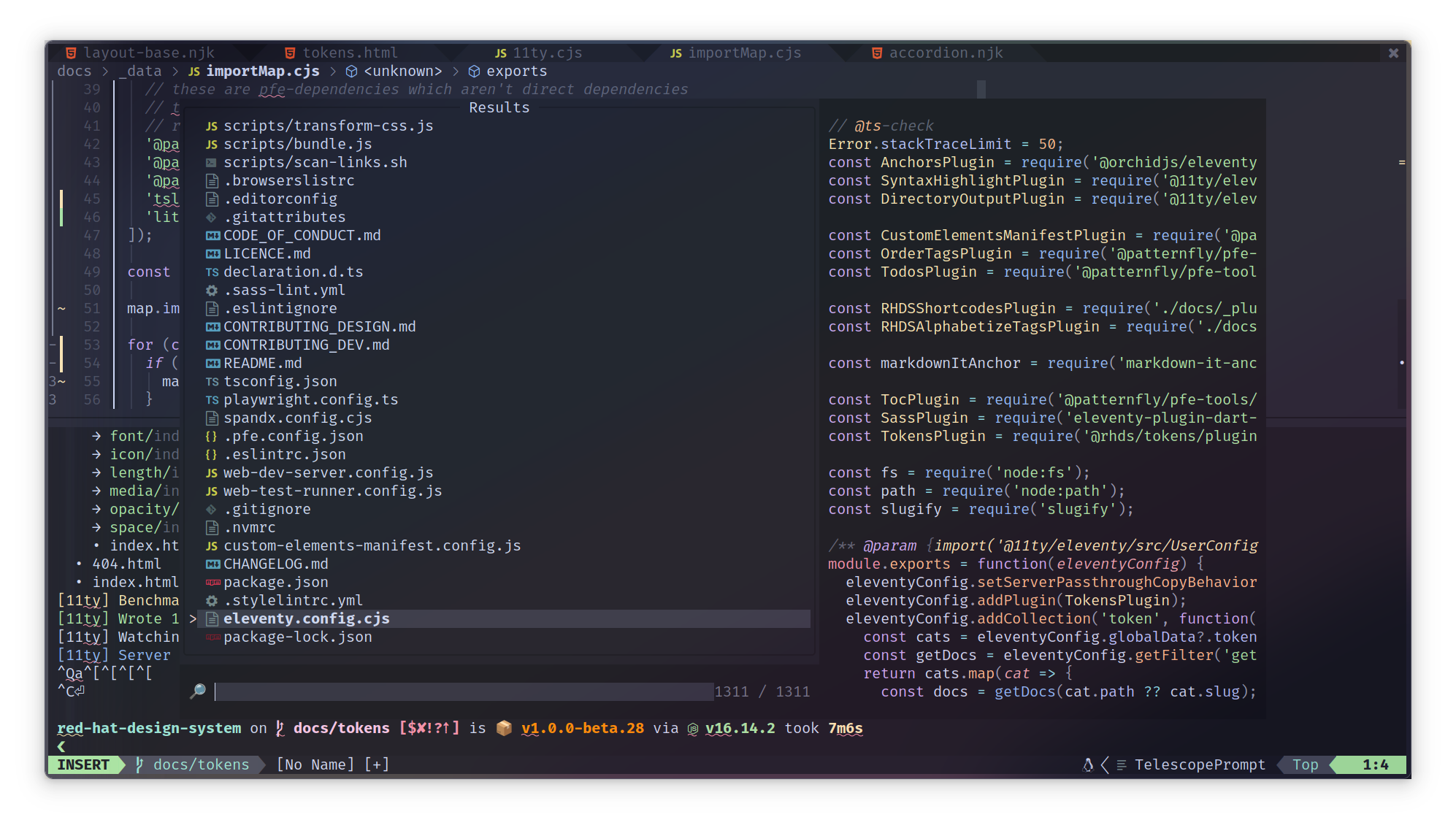Click the red-hat-design-system repository name
This screenshot has height=828, width=1456.
pos(149,728)
